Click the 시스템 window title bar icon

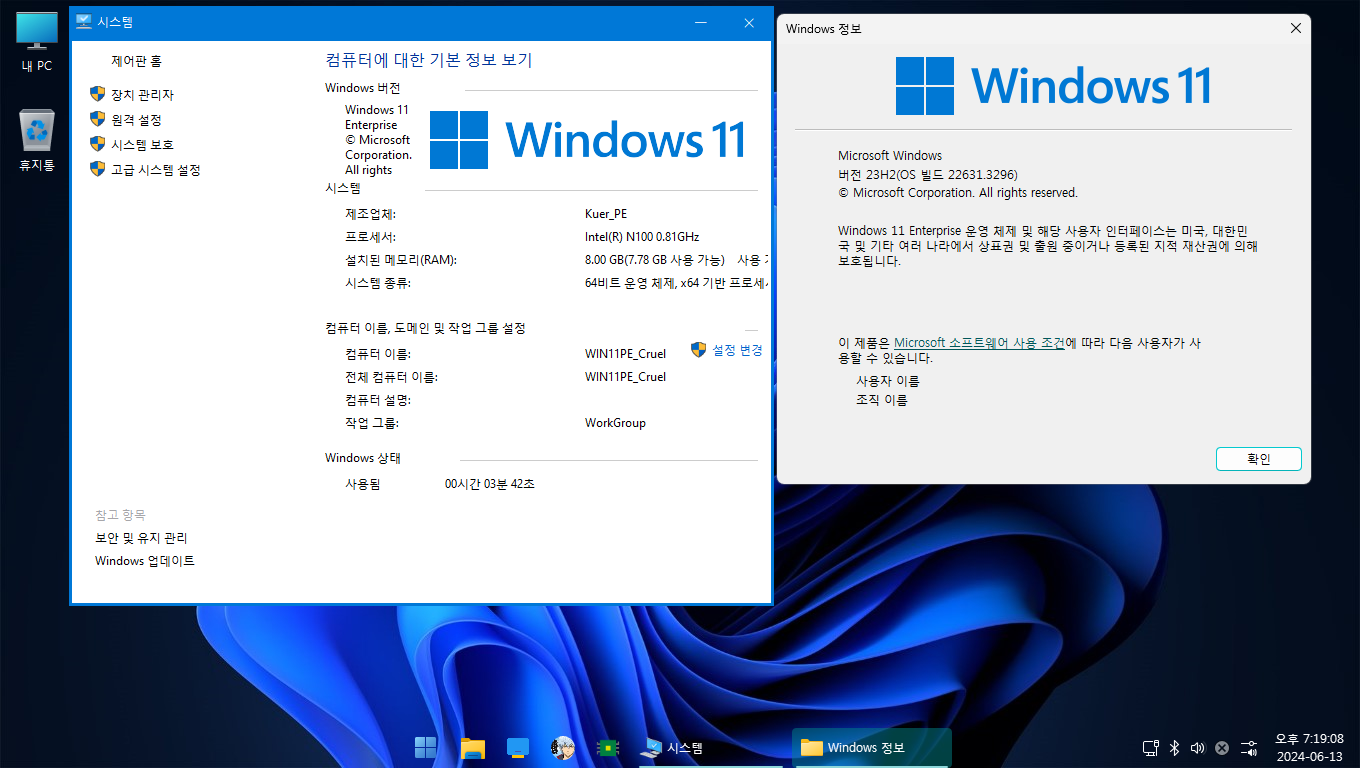click(x=84, y=22)
